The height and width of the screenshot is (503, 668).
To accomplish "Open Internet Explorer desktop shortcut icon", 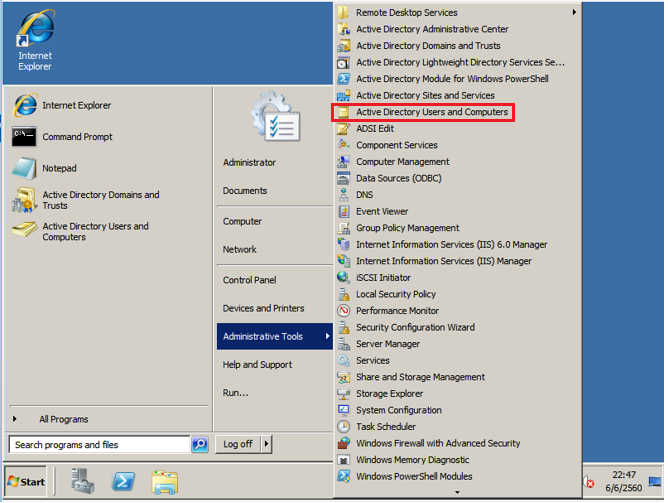I will 35,28.
